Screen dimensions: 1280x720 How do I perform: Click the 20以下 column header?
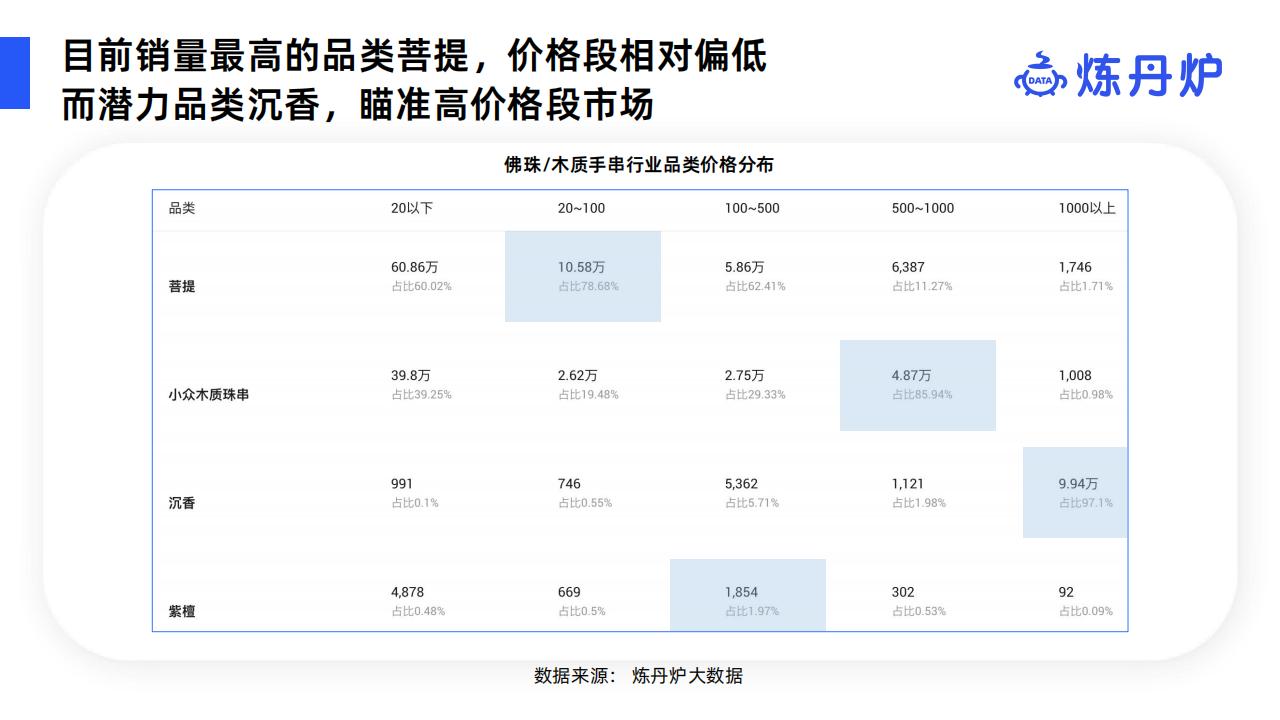click(x=412, y=208)
